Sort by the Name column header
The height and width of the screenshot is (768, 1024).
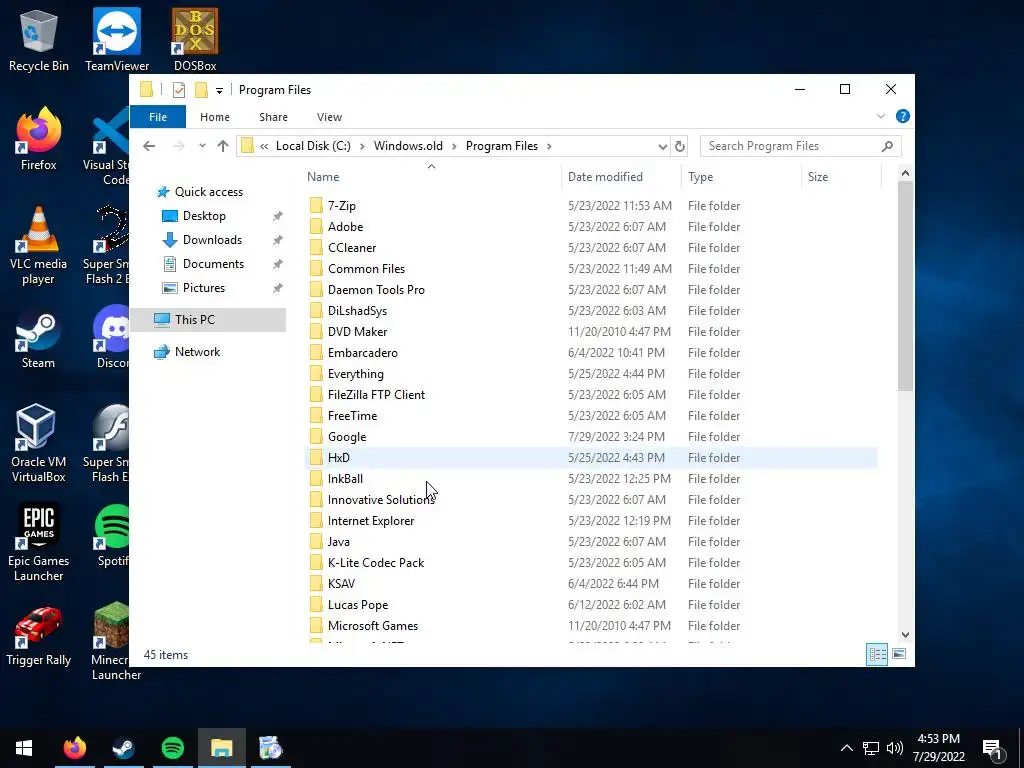click(x=432, y=176)
